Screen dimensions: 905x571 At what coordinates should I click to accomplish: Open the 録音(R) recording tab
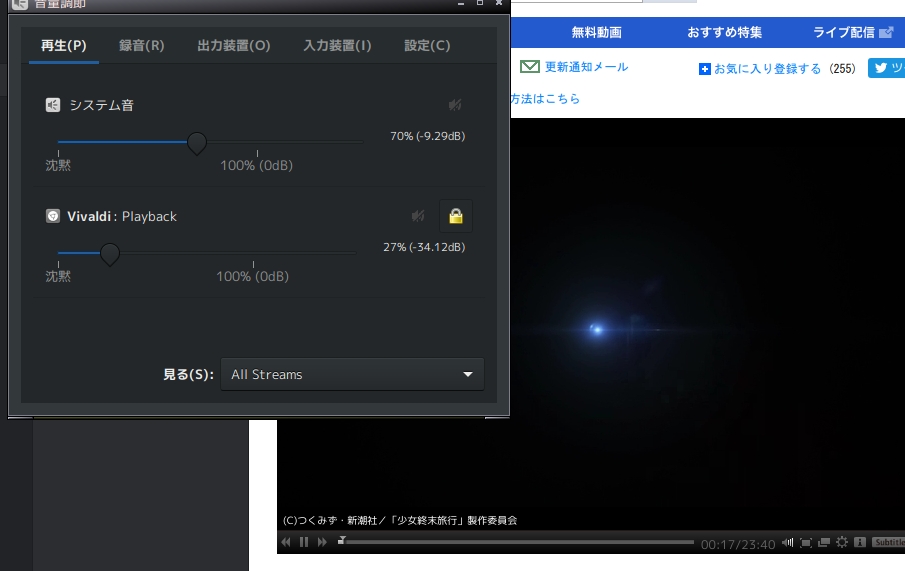point(141,46)
